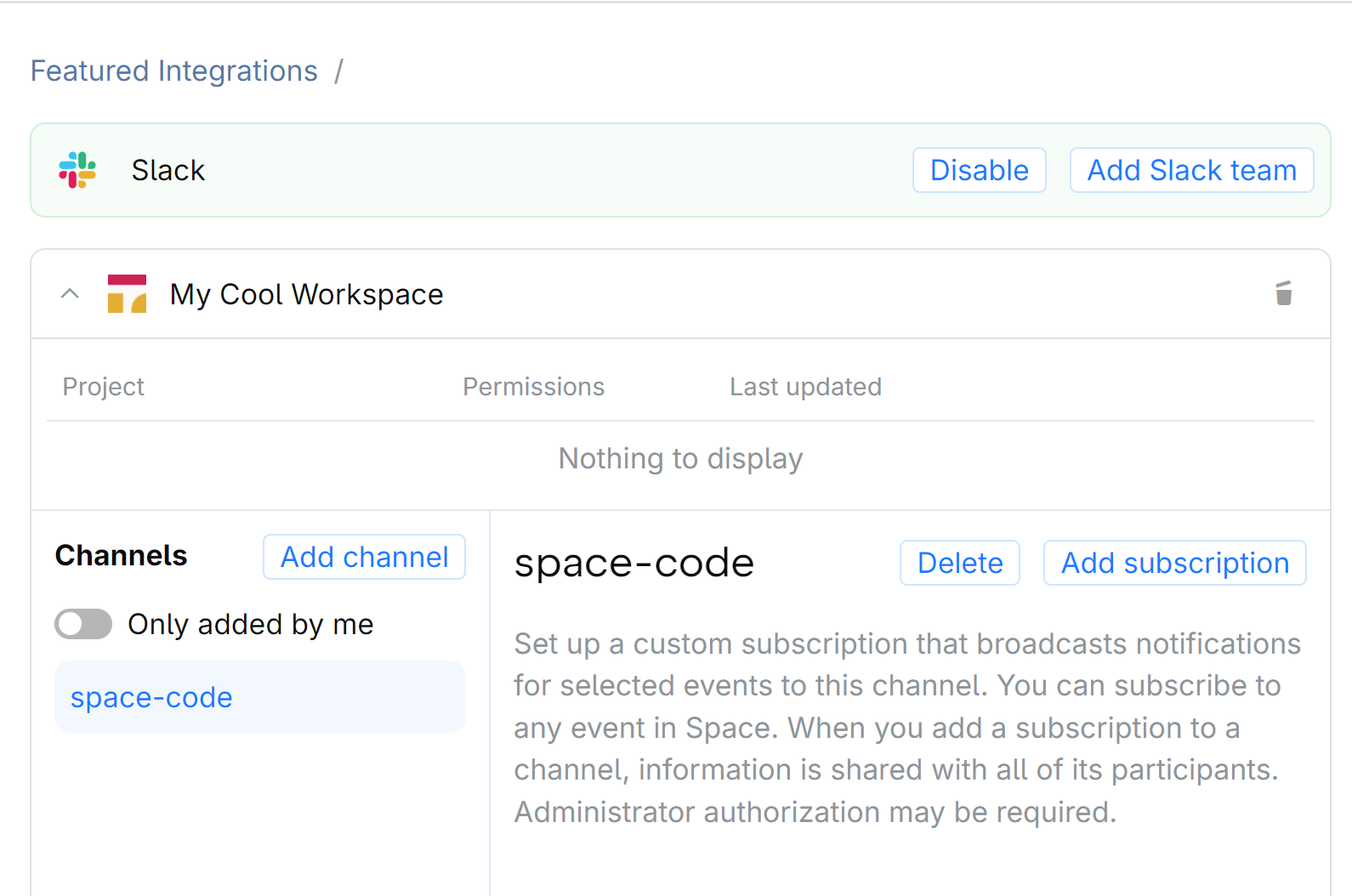Click the space-code heading in details panel
1352x896 pixels.
point(633,563)
